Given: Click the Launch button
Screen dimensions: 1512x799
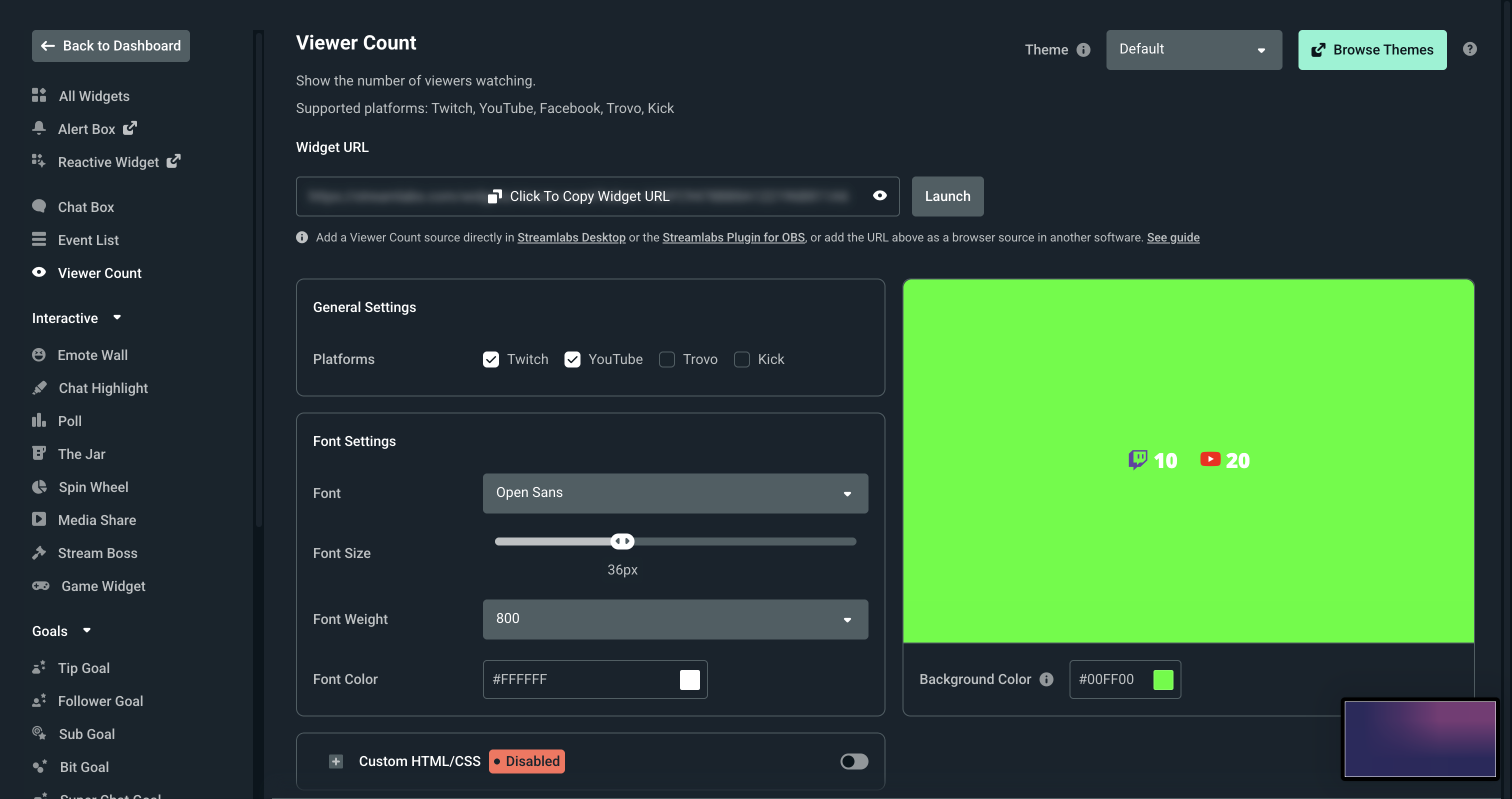Looking at the screenshot, I should coord(947,196).
